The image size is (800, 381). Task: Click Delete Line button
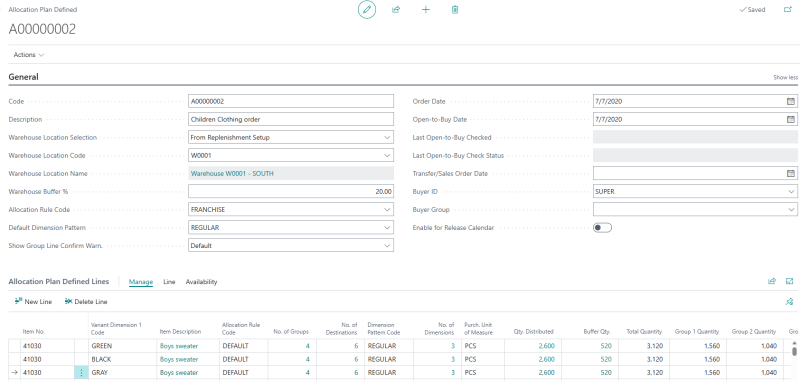86,301
